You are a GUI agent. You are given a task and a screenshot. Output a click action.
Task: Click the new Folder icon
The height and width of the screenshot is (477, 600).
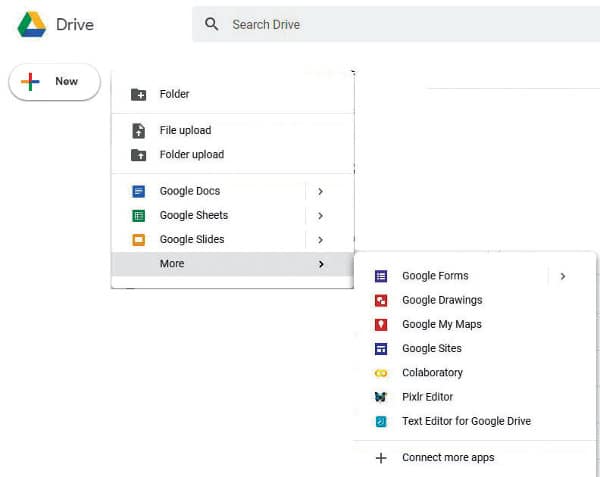[x=139, y=95]
